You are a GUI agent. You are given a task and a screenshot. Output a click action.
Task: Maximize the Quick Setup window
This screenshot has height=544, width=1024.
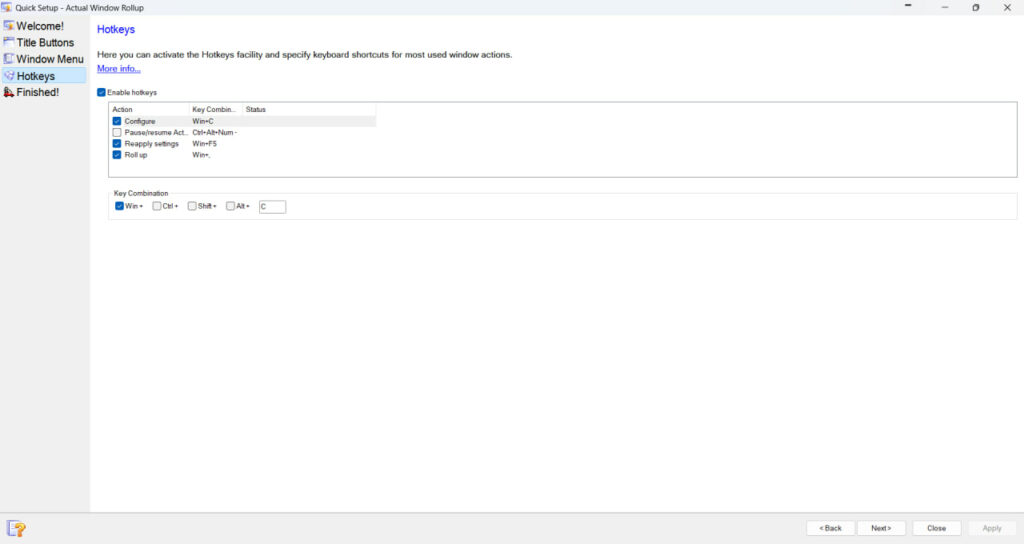coord(976,7)
